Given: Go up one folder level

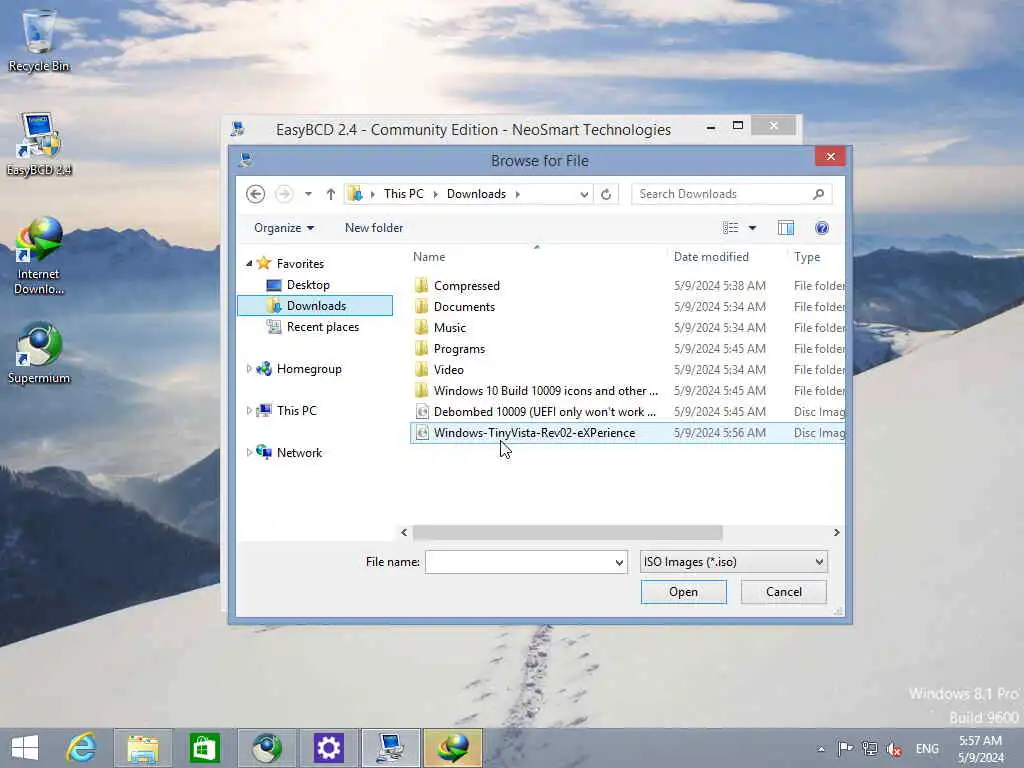Looking at the screenshot, I should coord(330,194).
